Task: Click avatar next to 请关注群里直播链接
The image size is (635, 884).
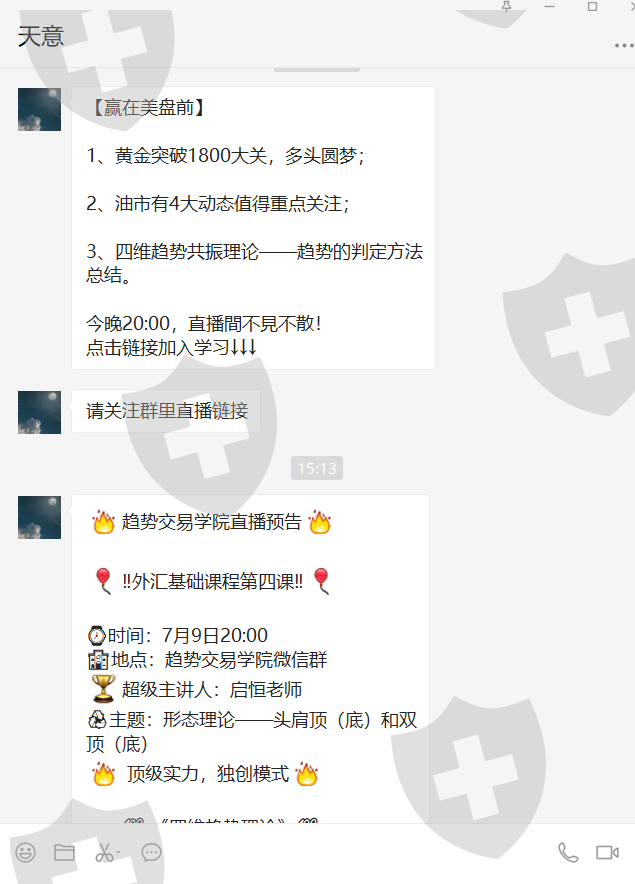Action: point(39,412)
